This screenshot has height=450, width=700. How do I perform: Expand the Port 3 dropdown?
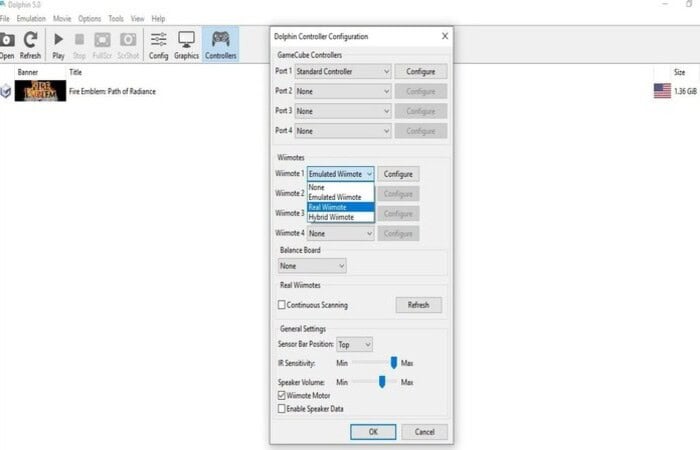click(x=343, y=111)
